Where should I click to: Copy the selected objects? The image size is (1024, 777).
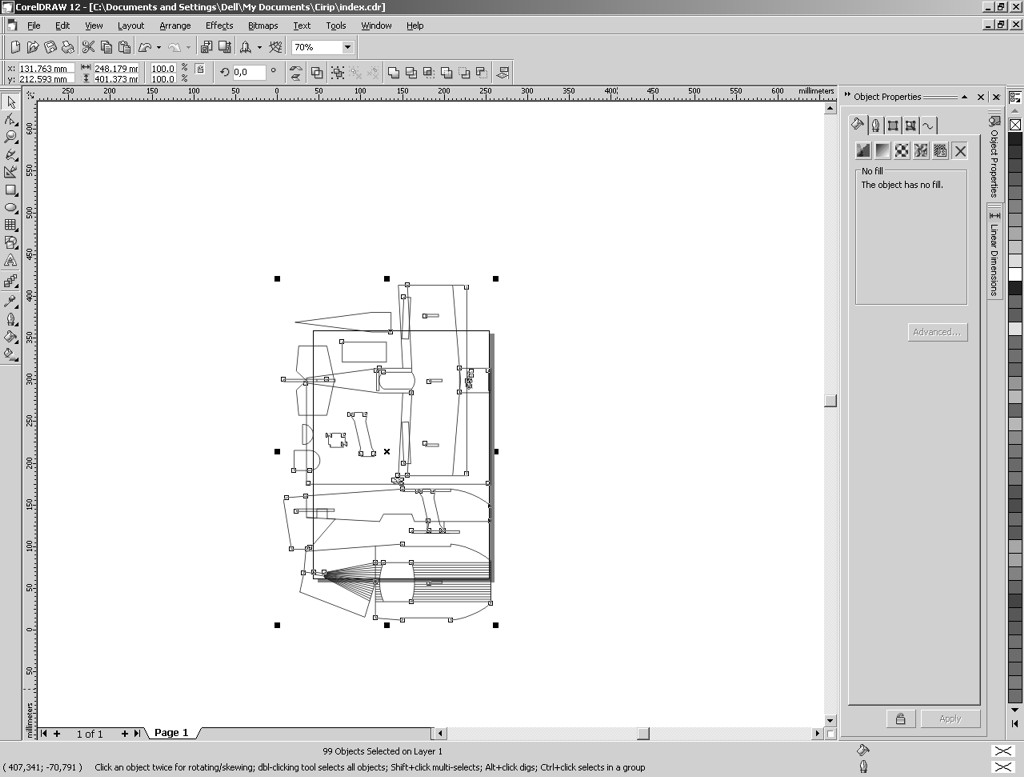click(x=106, y=47)
